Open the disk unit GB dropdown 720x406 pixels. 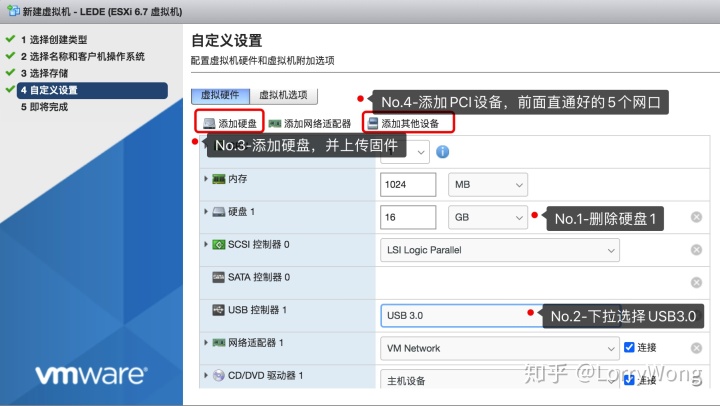tap(488, 217)
